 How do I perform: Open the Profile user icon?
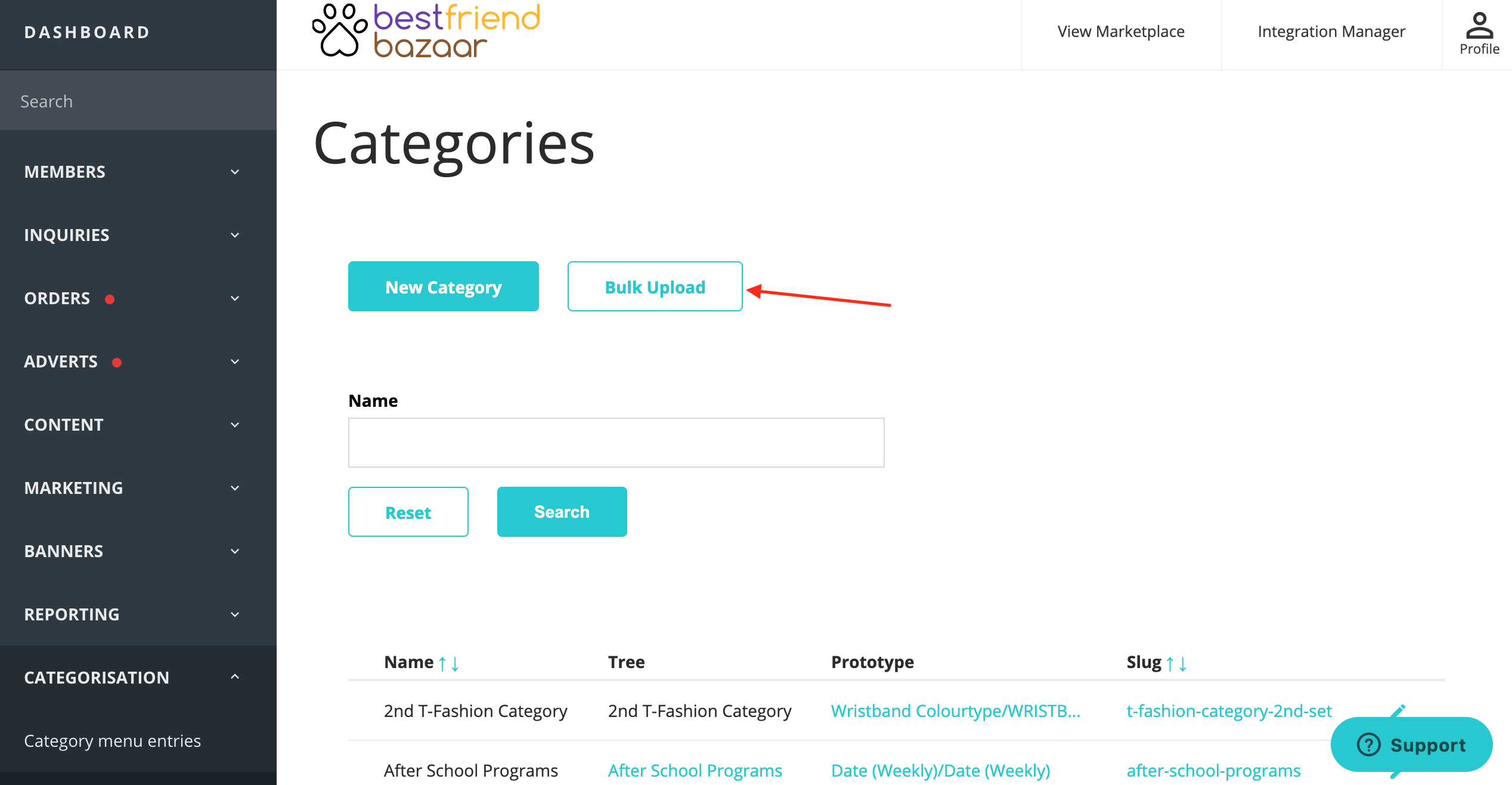[x=1479, y=34]
